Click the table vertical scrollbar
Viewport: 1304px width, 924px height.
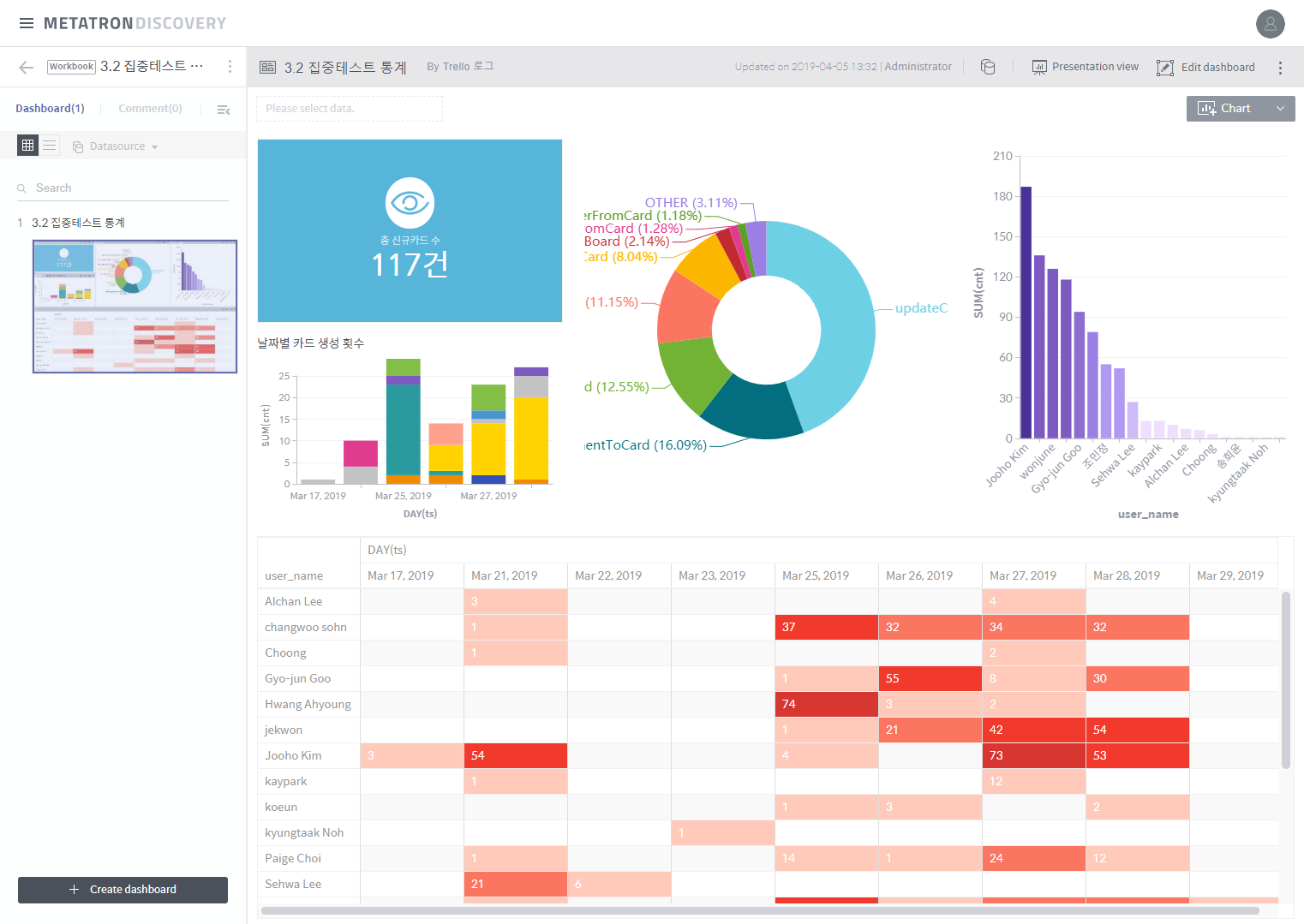(x=1286, y=680)
